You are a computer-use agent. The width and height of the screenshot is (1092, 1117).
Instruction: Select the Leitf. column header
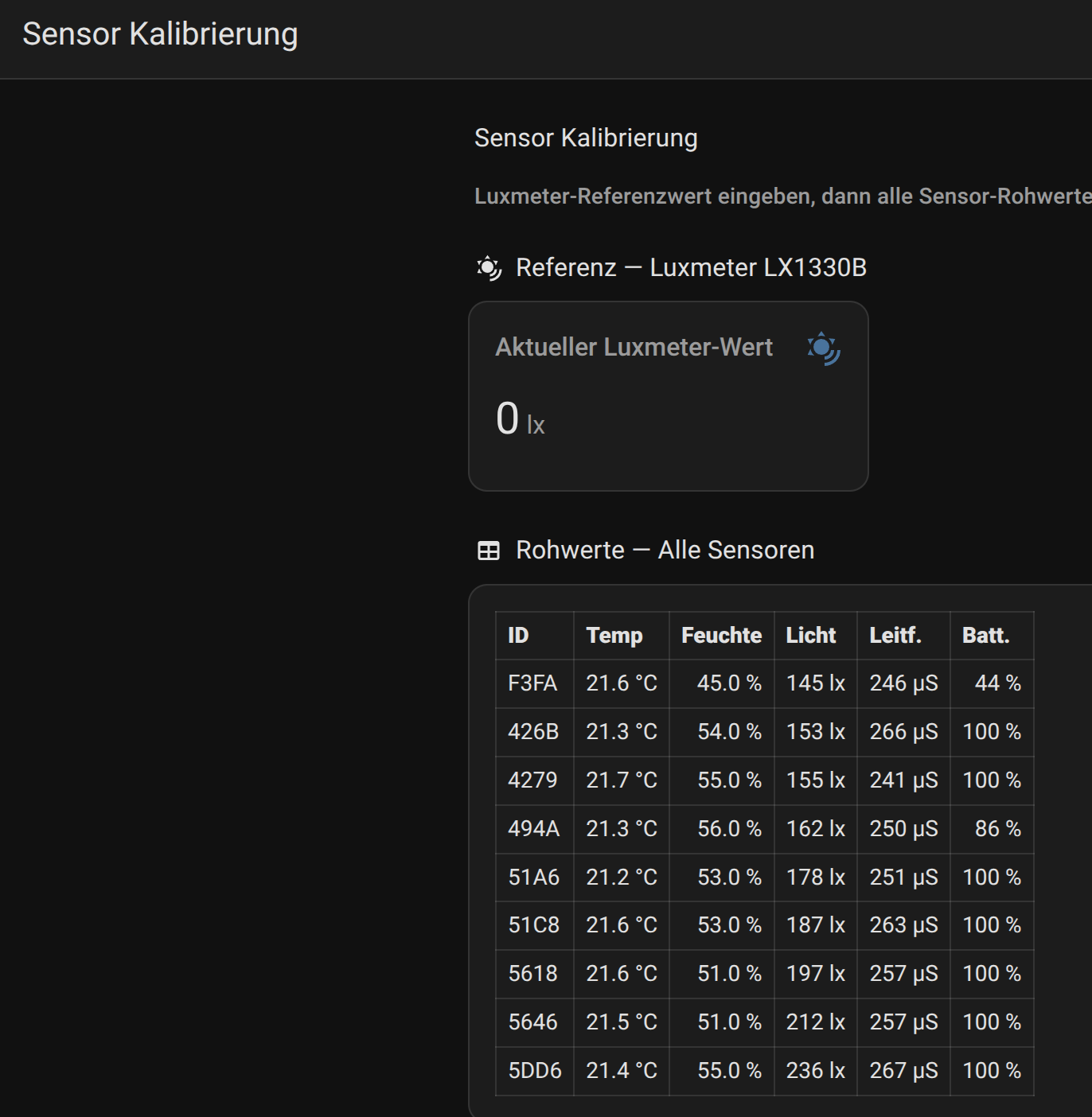[895, 636]
